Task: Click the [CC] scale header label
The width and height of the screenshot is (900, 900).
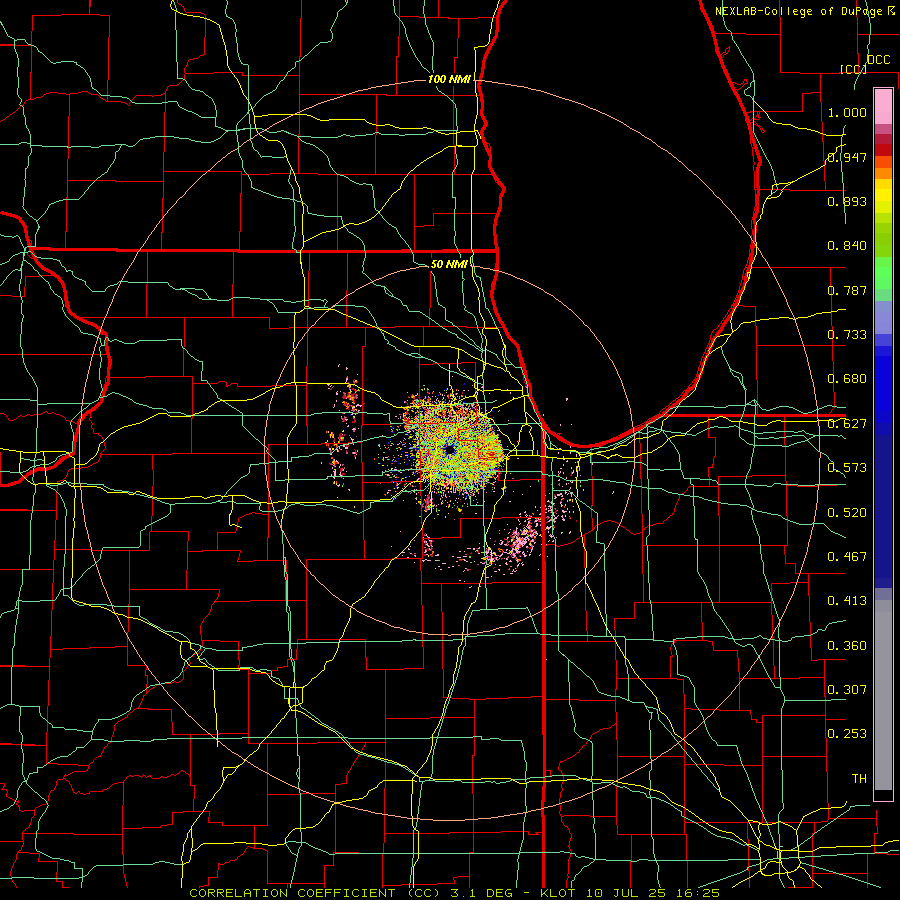Action: coord(853,69)
